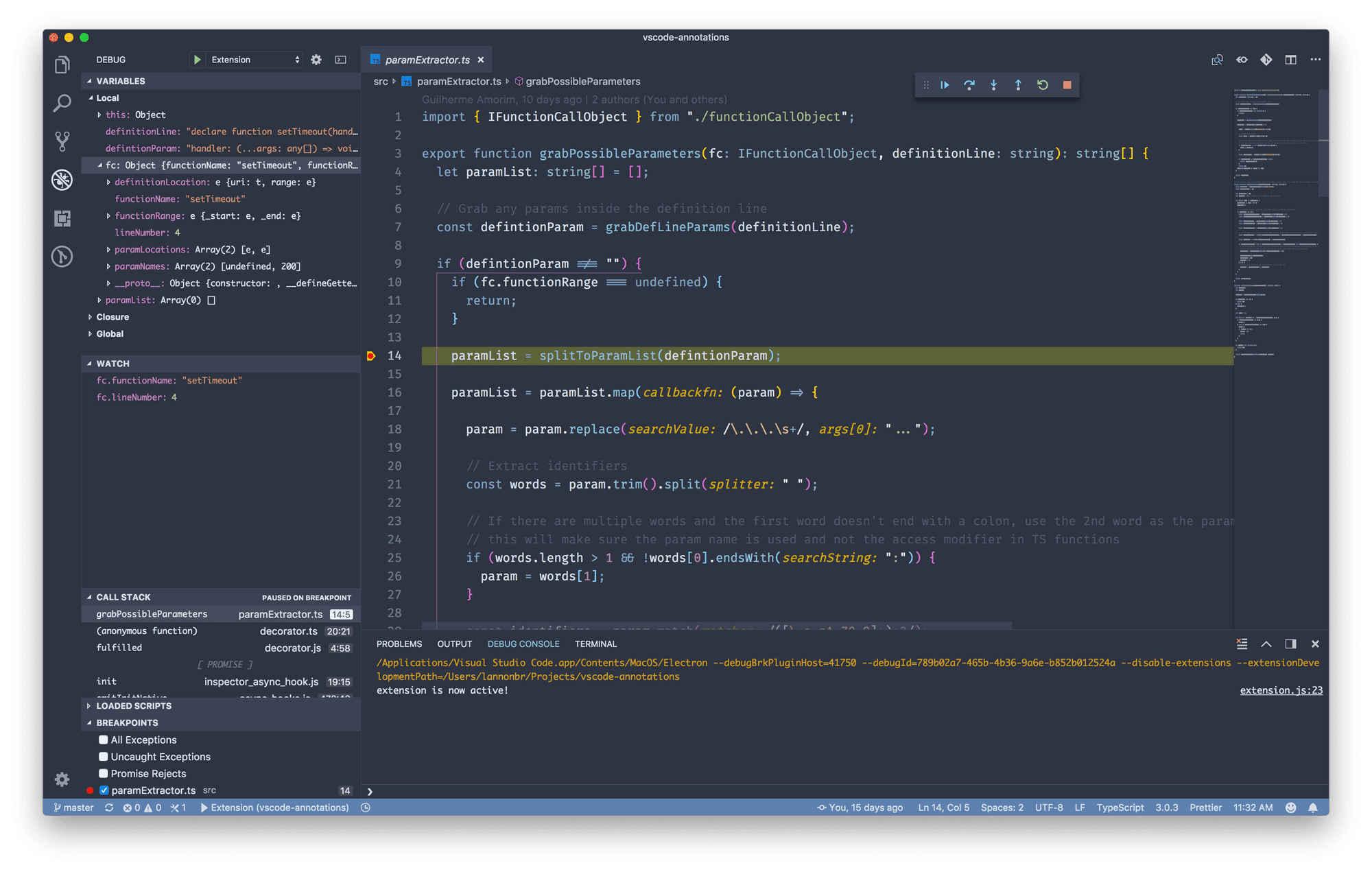The height and width of the screenshot is (872, 1372).
Task: Switch to the Problems panel tab
Action: point(399,644)
